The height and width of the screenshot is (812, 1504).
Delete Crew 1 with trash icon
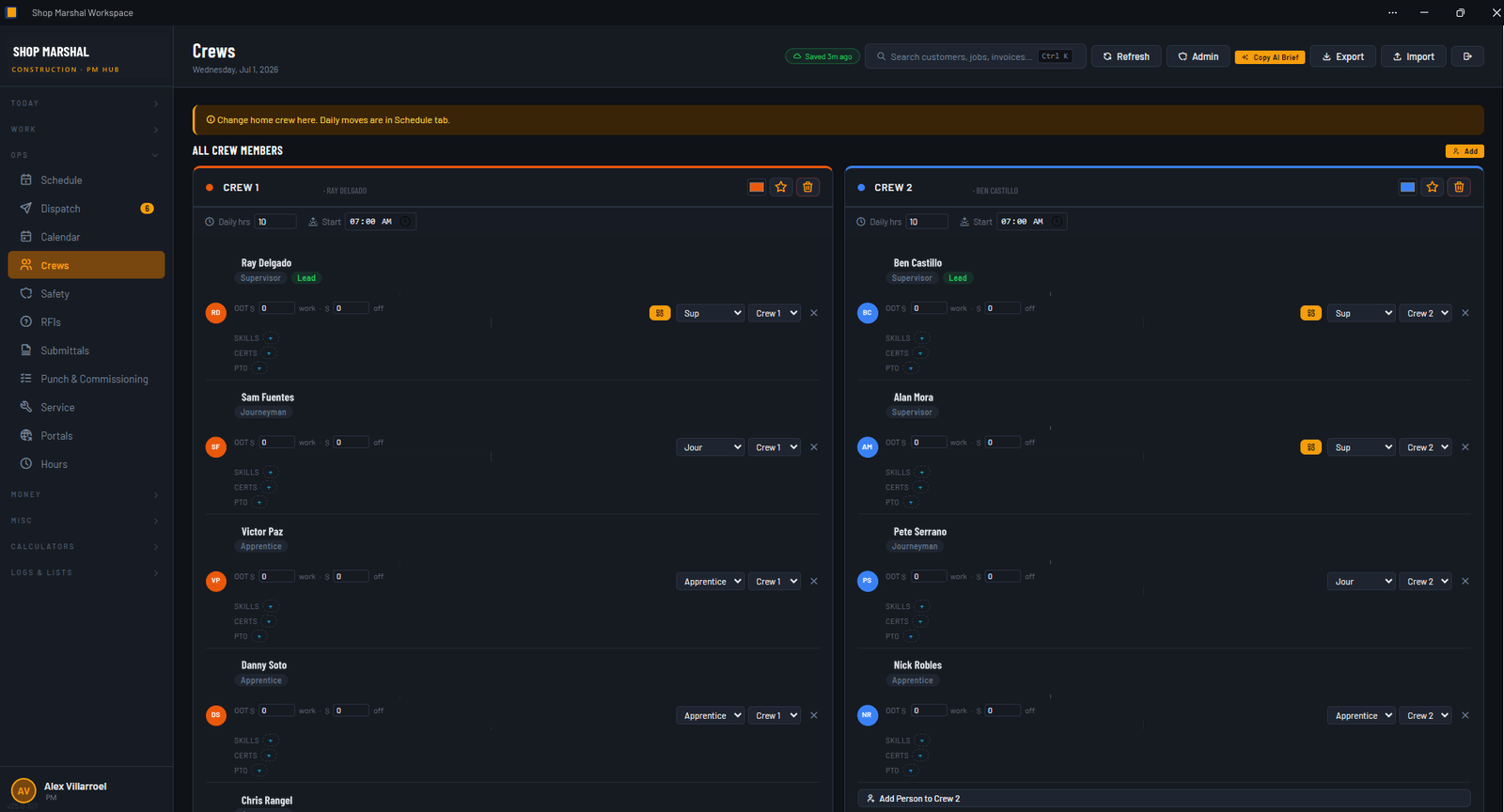pyautogui.click(x=807, y=187)
